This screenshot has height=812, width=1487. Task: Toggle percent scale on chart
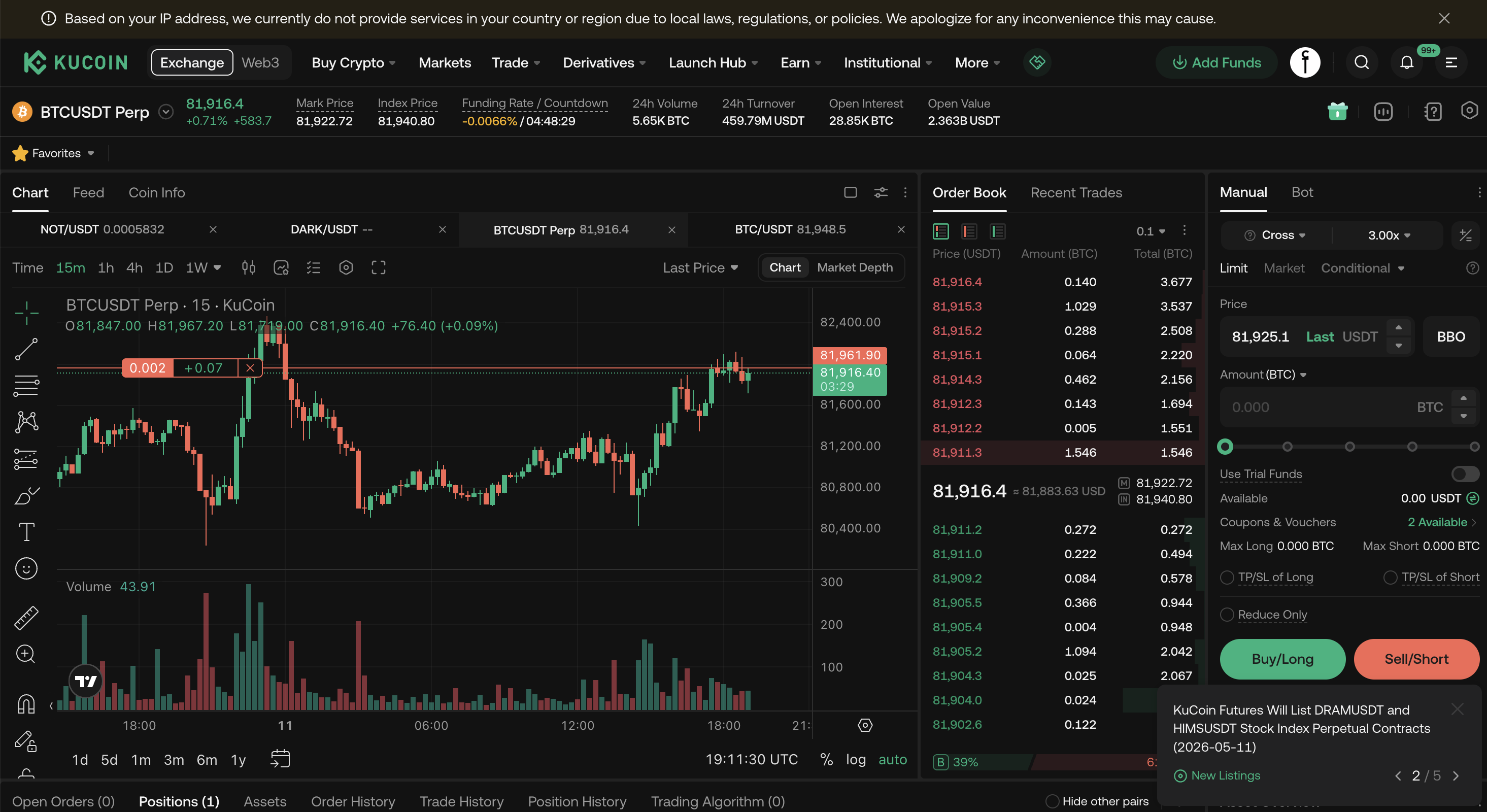827,760
